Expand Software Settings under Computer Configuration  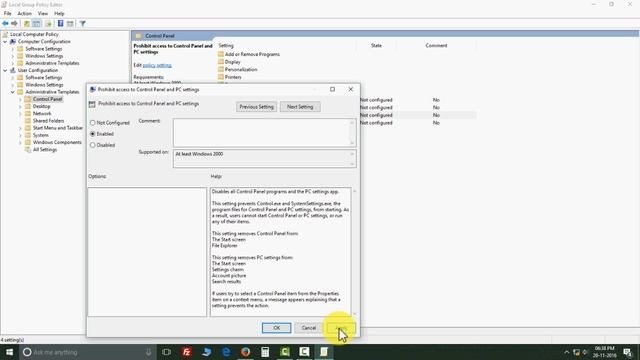pyautogui.click(x=13, y=49)
